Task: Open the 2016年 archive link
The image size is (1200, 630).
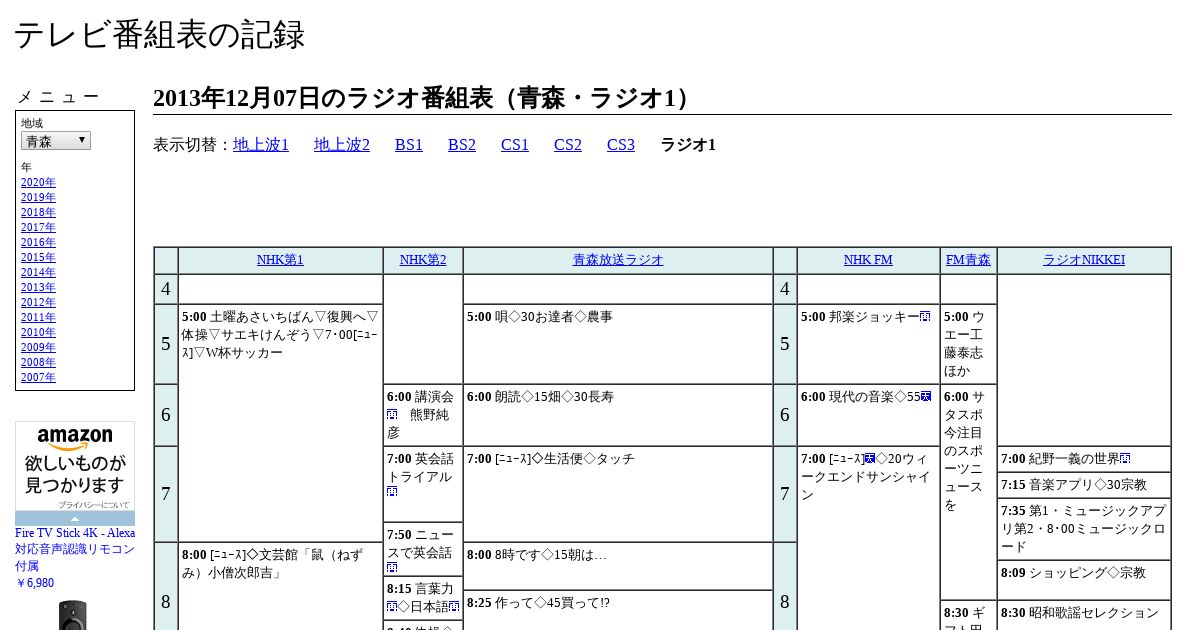Action: (38, 242)
